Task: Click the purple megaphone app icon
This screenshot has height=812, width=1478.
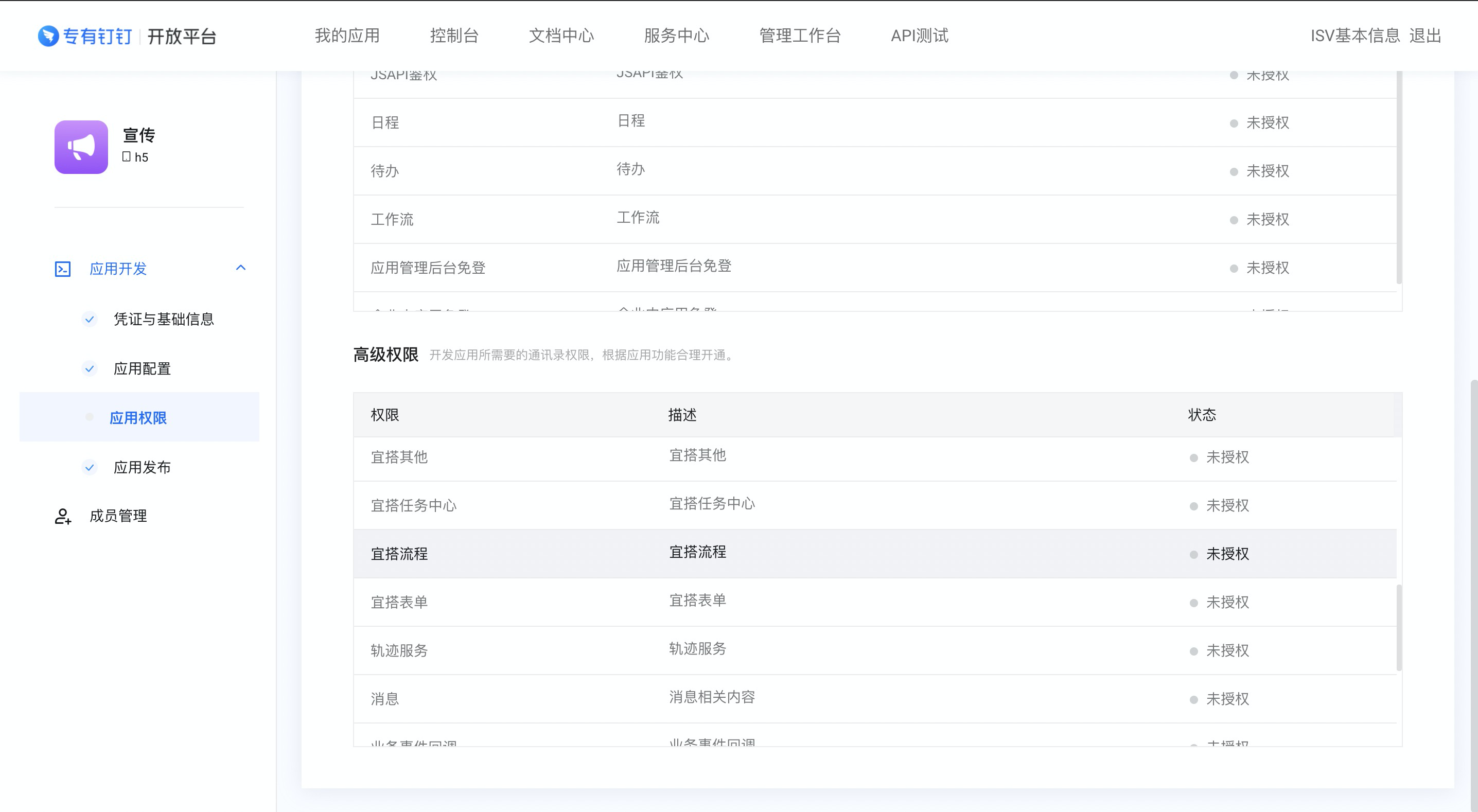Action: [81, 147]
